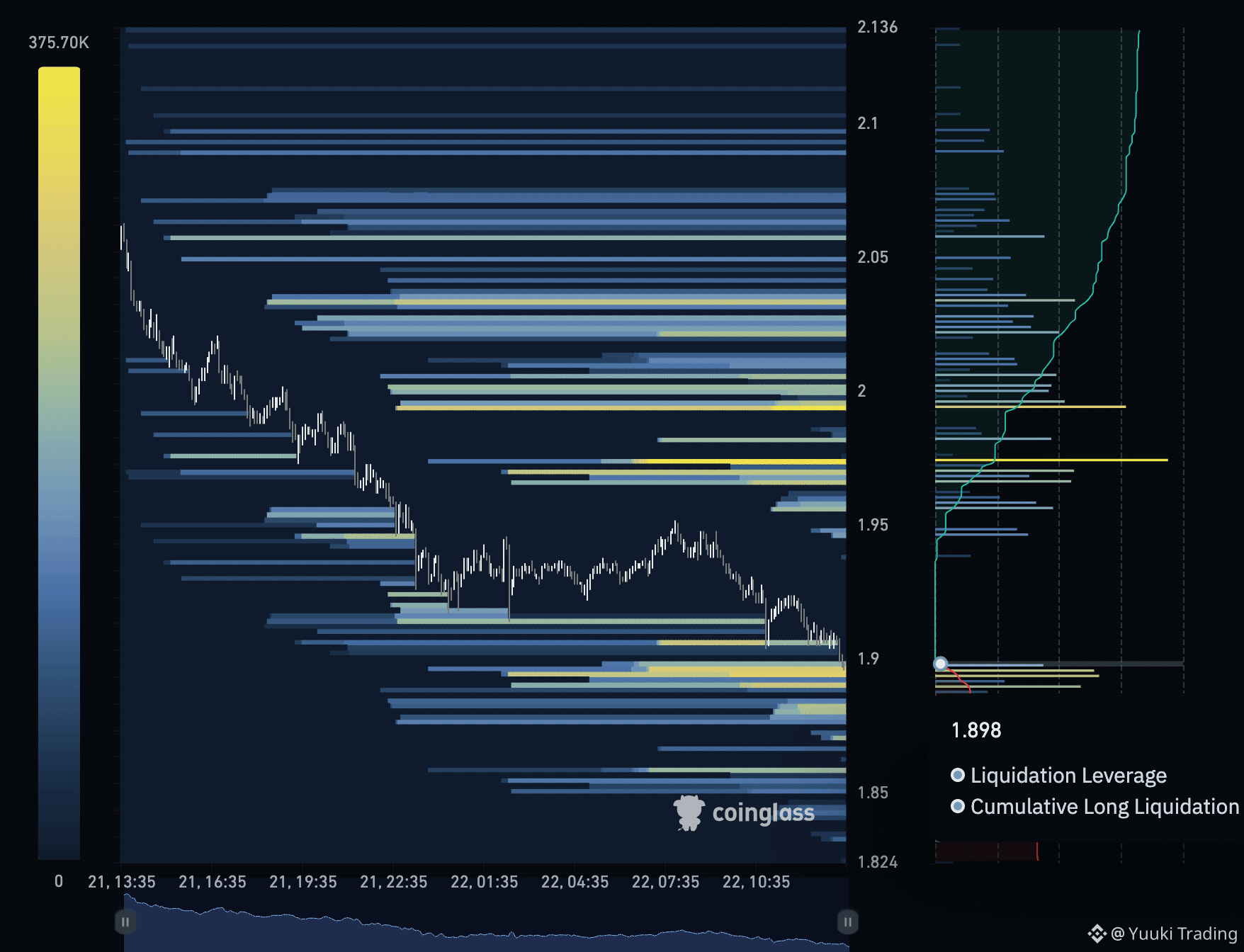Click the 1.85 price axis label

[873, 793]
